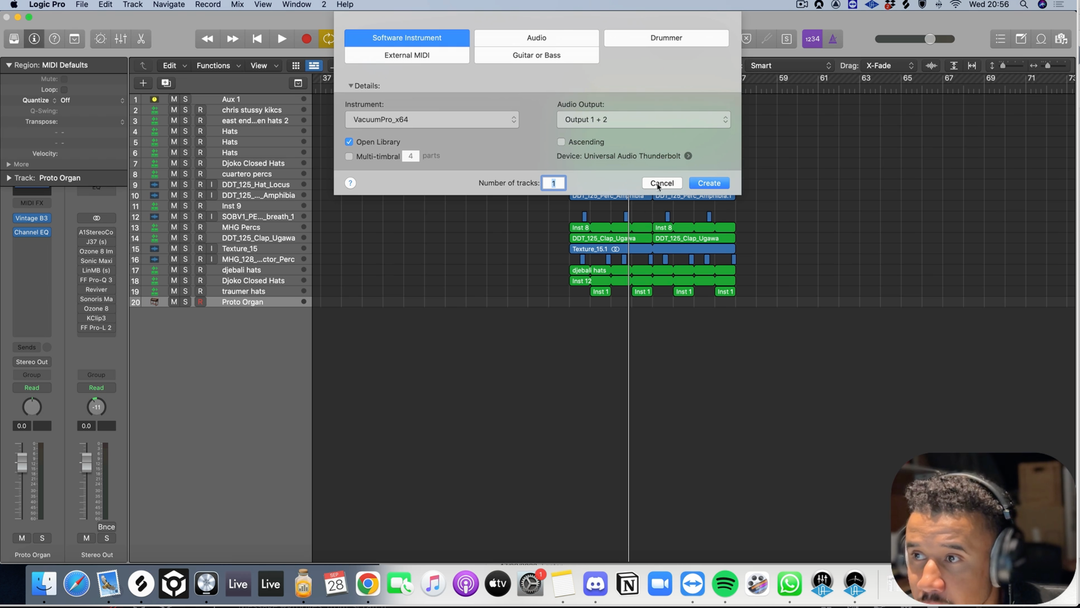Image resolution: width=1080 pixels, height=608 pixels.
Task: Click the Cancel button
Action: (x=662, y=183)
